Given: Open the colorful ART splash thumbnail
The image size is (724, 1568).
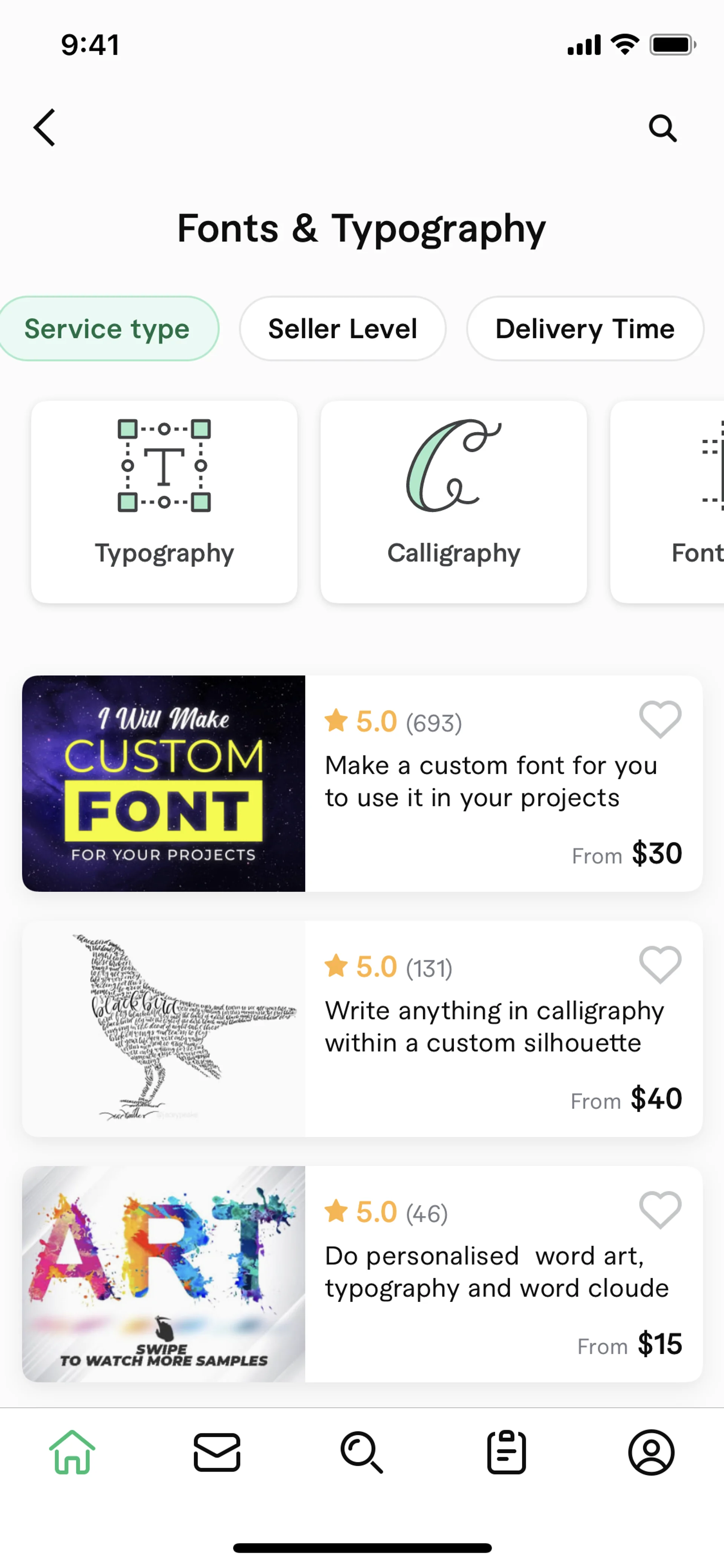Looking at the screenshot, I should pyautogui.click(x=164, y=1273).
